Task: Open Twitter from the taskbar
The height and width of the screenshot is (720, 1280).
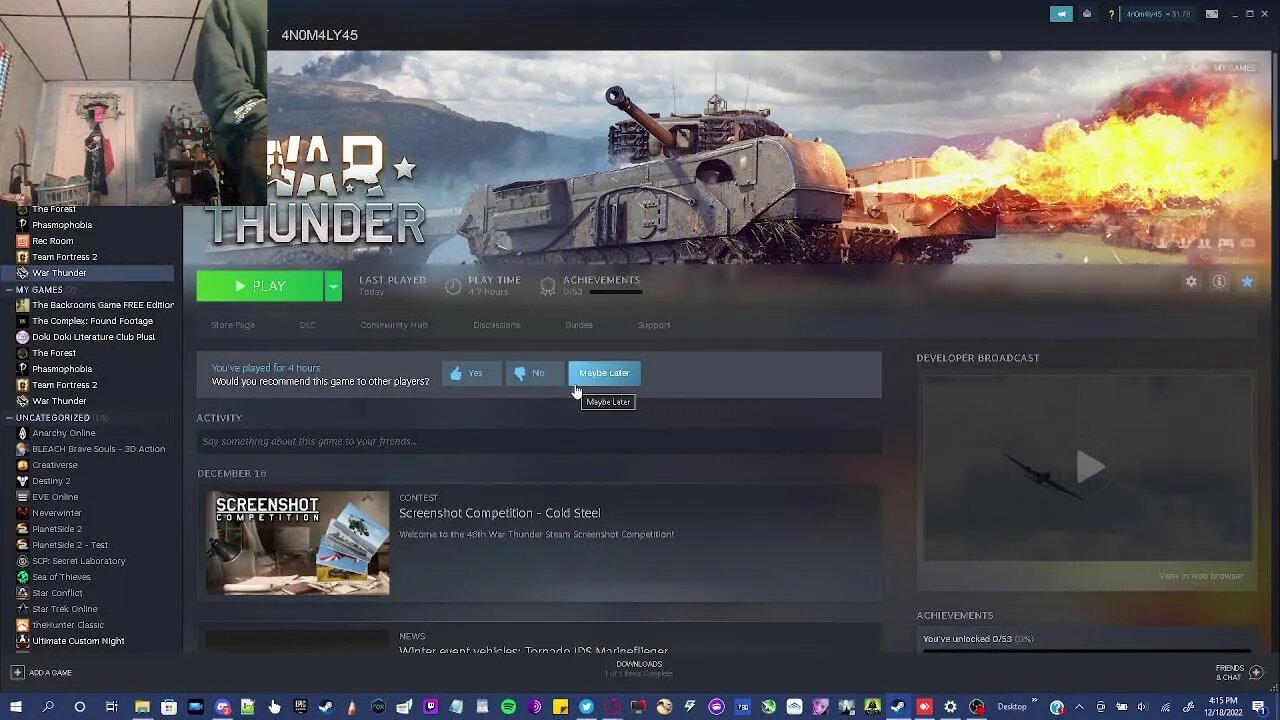Action: [586, 707]
